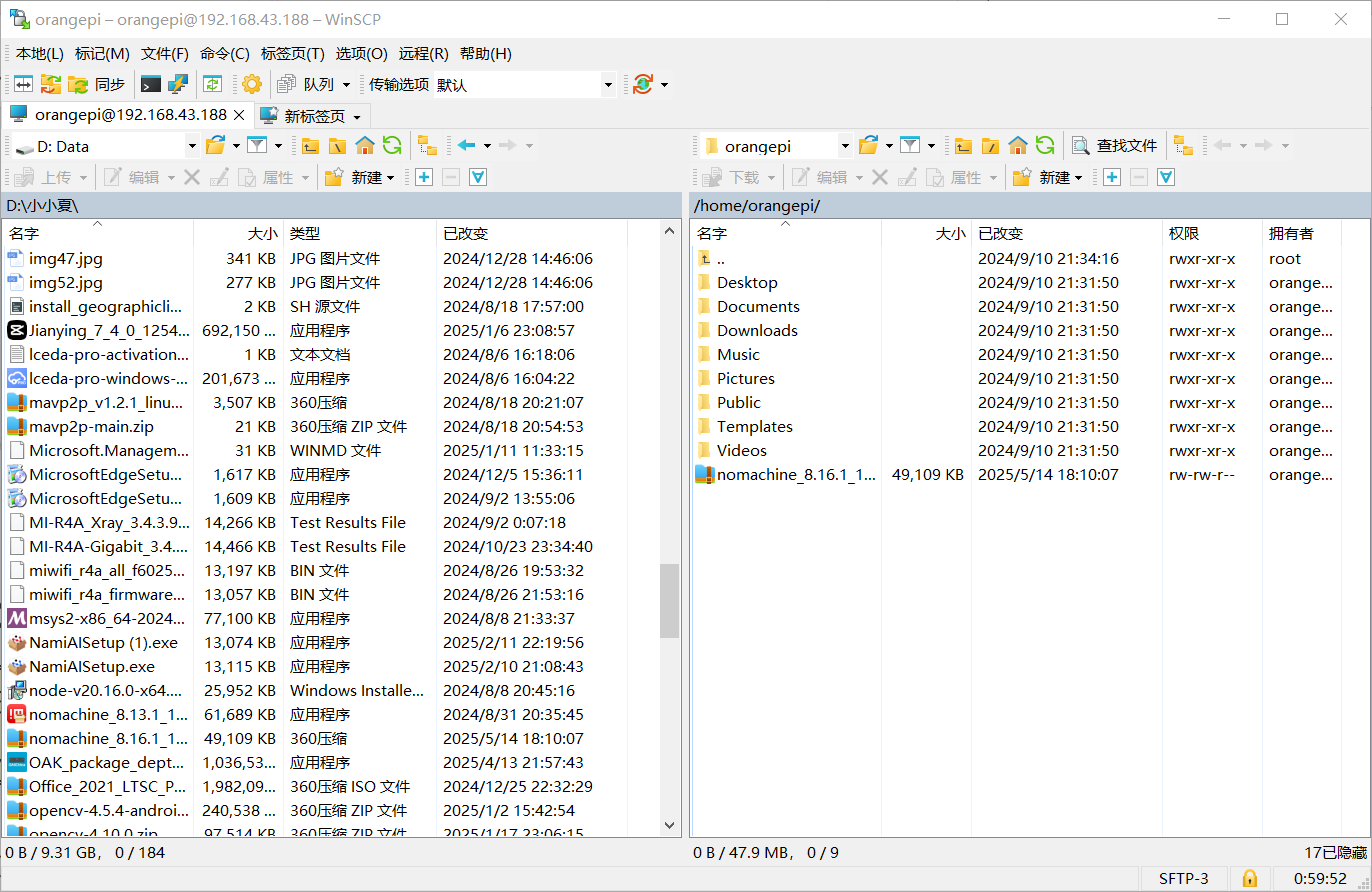Select local file mavp2p-main.zip
1372x892 pixels.
(91, 427)
